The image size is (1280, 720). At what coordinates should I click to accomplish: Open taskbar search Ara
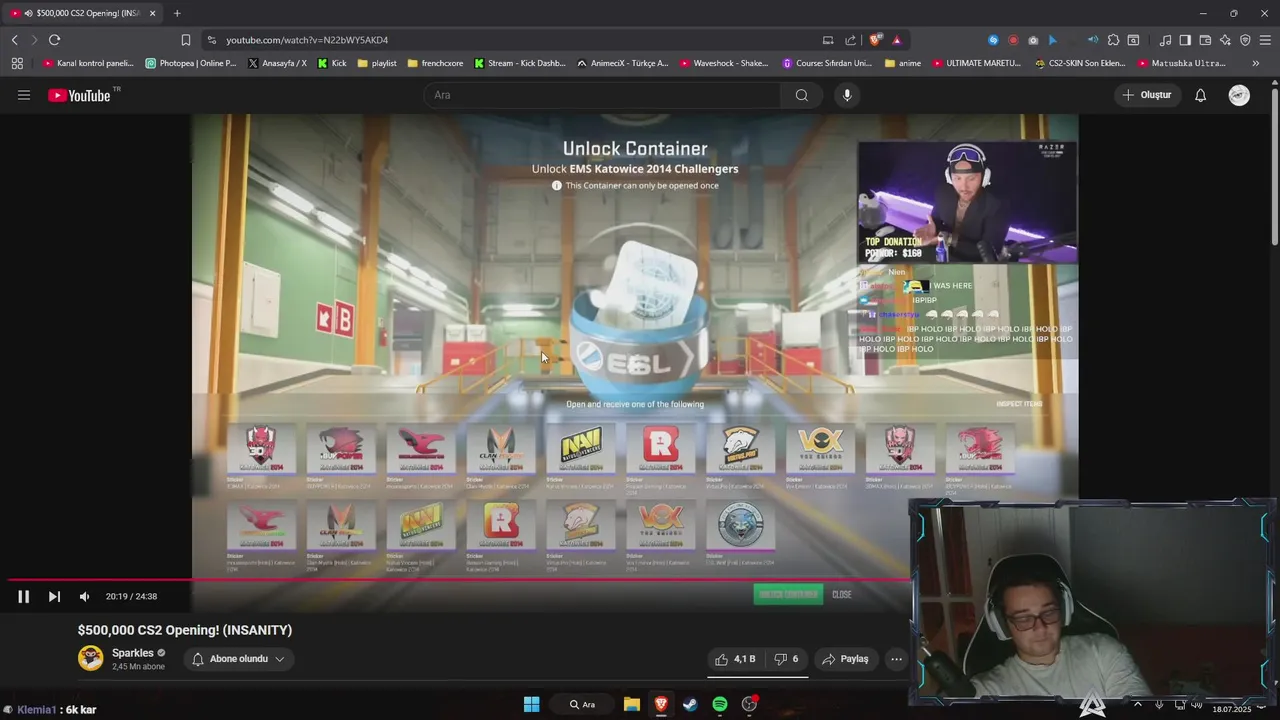click(x=583, y=704)
